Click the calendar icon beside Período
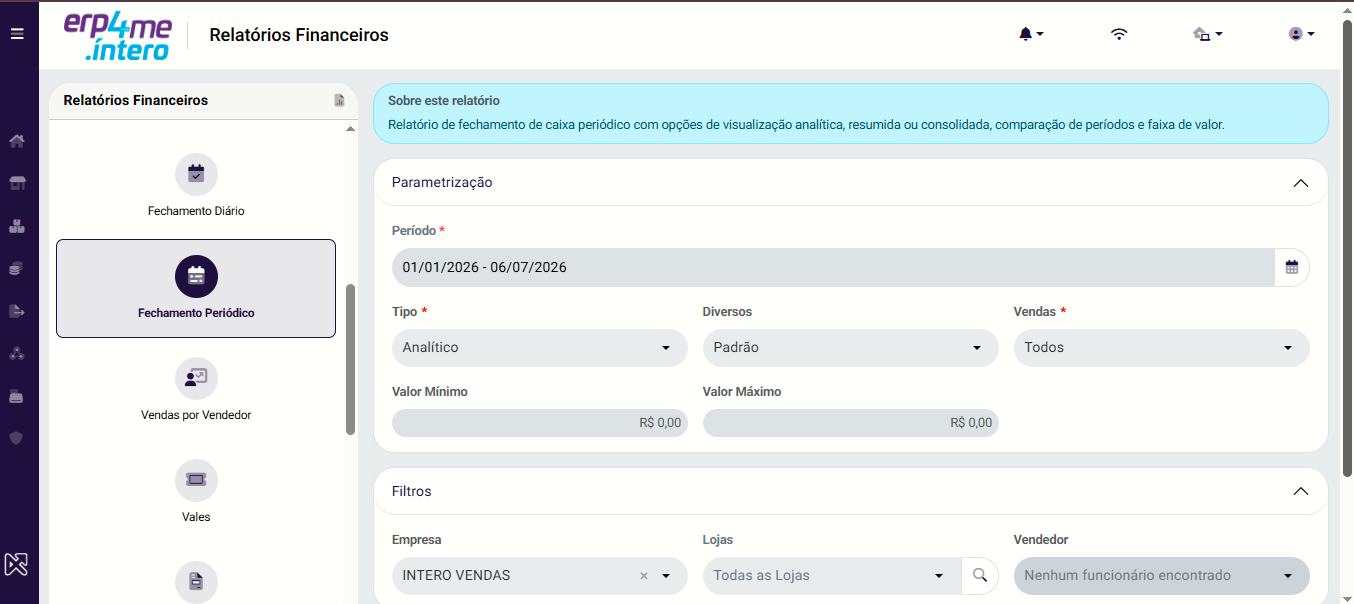 (x=1292, y=267)
